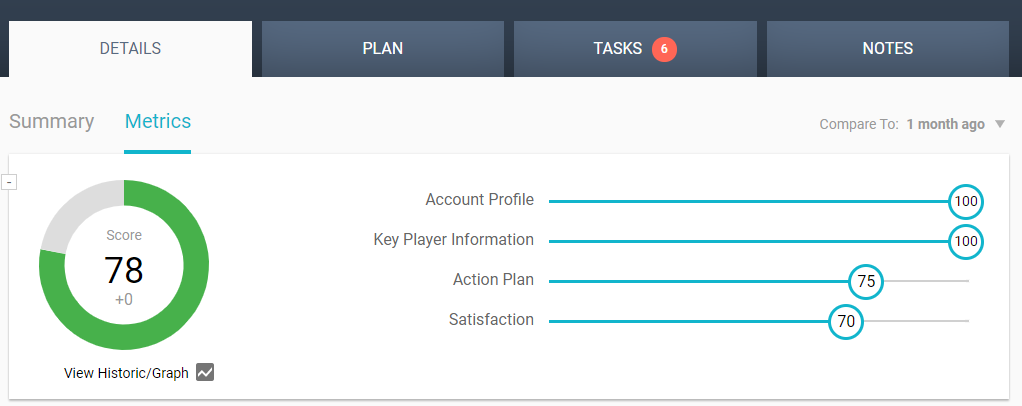Screen dimensions: 1022x406
Task: Click the Account Profile slider handle at 100
Action: [x=966, y=201]
